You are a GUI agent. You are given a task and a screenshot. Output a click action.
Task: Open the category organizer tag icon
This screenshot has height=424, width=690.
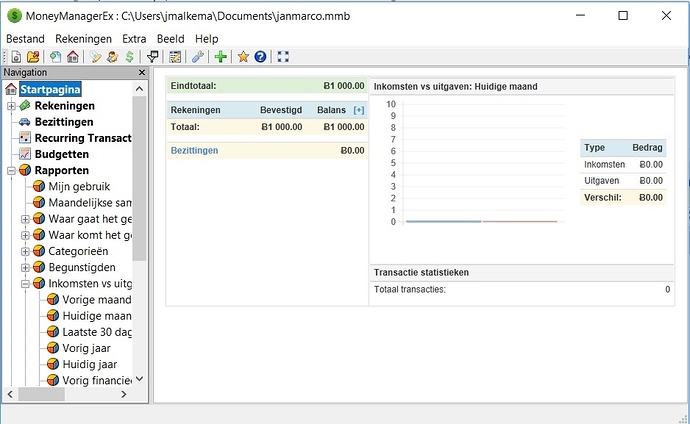95,57
